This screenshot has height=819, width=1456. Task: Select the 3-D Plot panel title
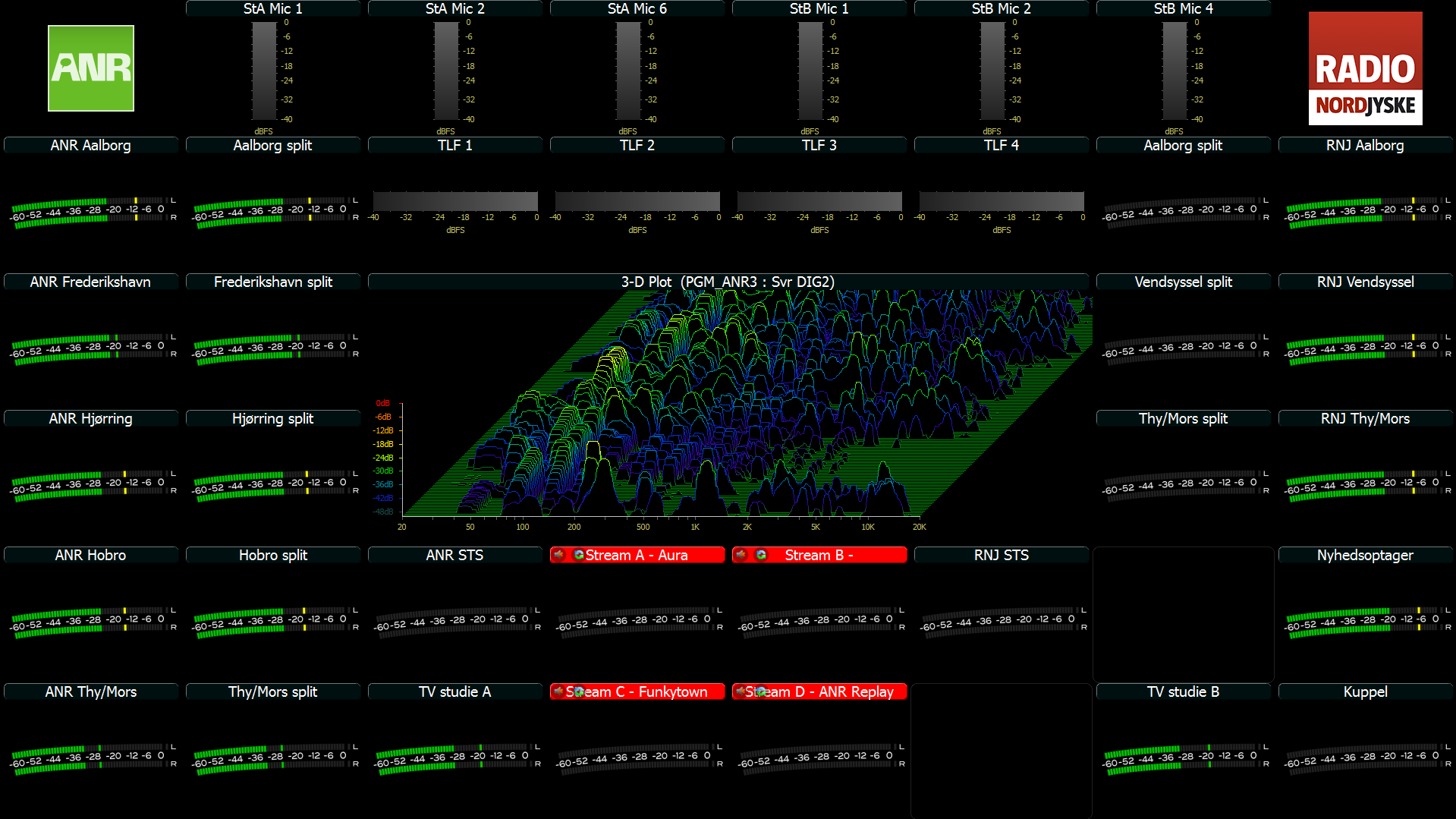728,282
